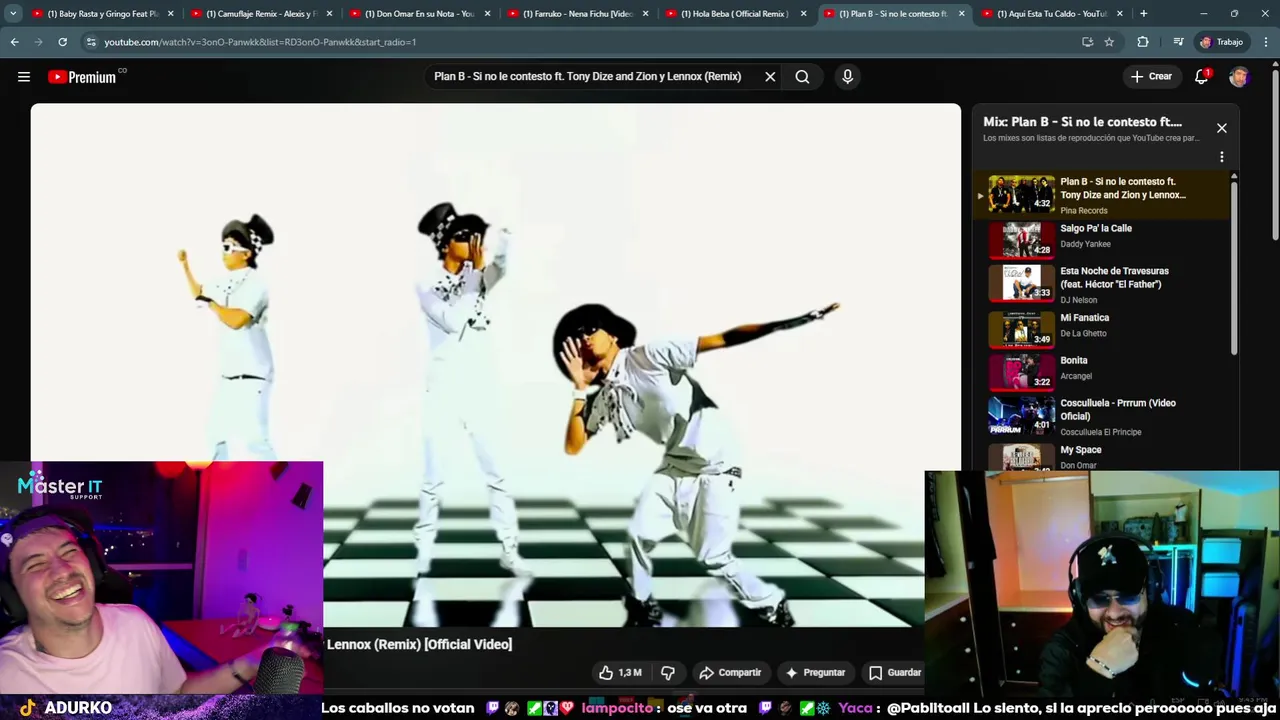
Task: Reload the current page
Action: (62, 42)
